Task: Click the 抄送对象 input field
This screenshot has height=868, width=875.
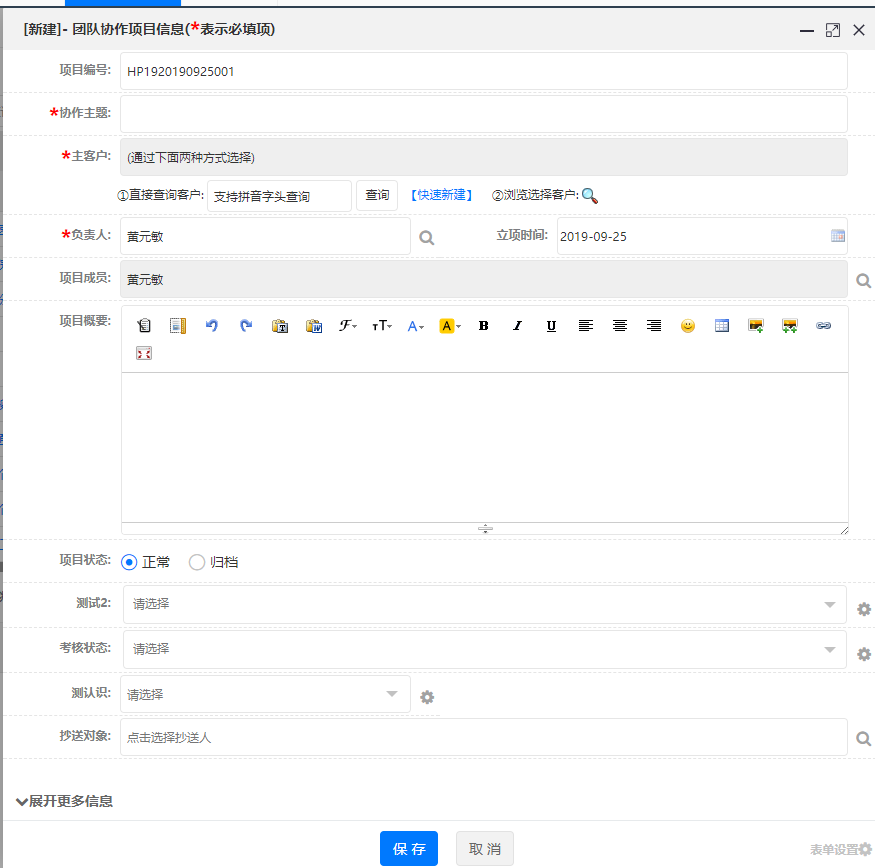Action: 484,737
